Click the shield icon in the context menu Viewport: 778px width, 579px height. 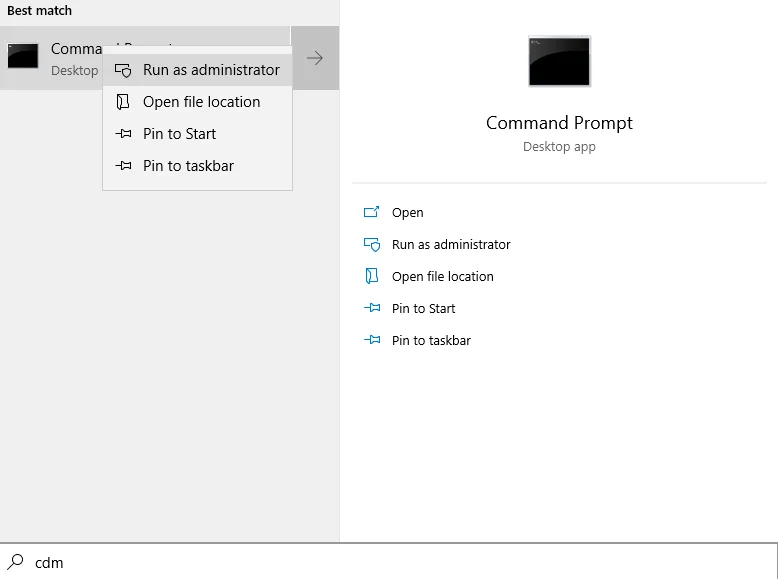(123, 70)
